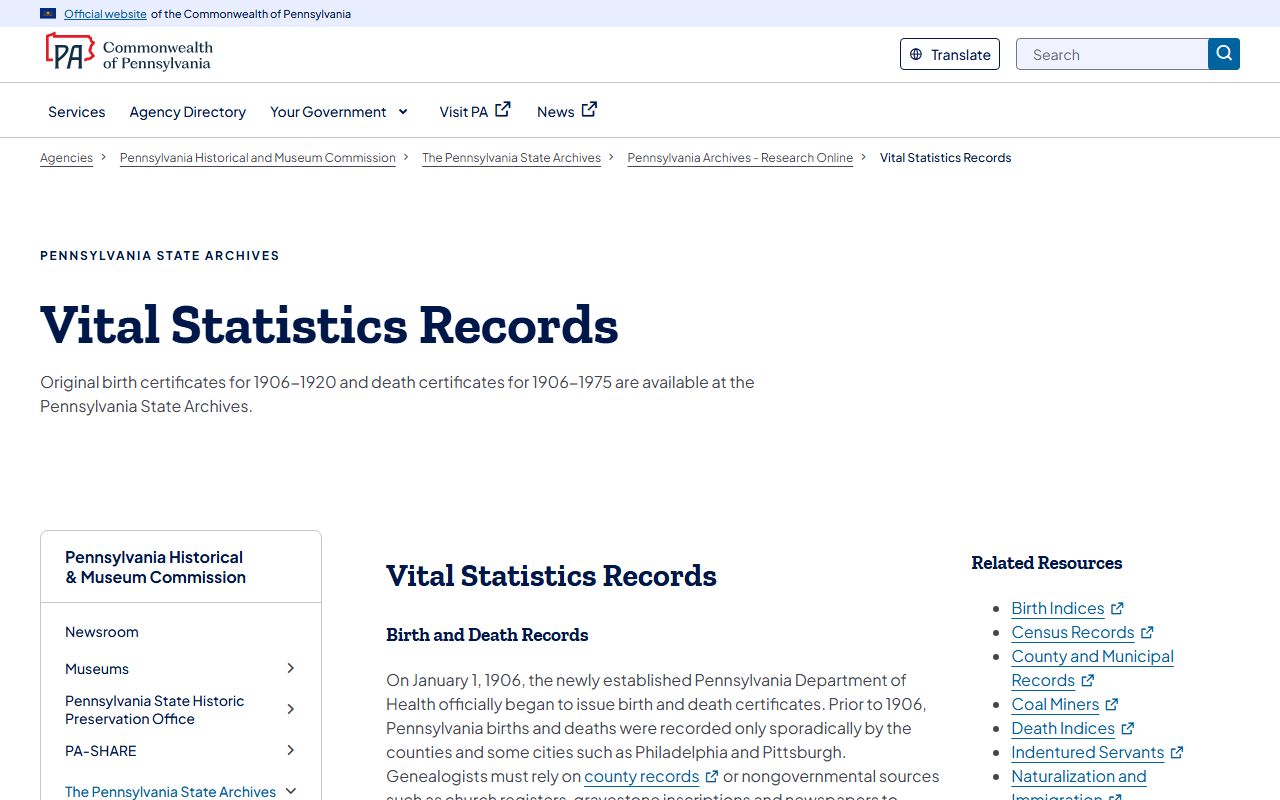Click the Pennsylvania flag icon in top banner
Image resolution: width=1280 pixels, height=800 pixels.
[x=48, y=14]
